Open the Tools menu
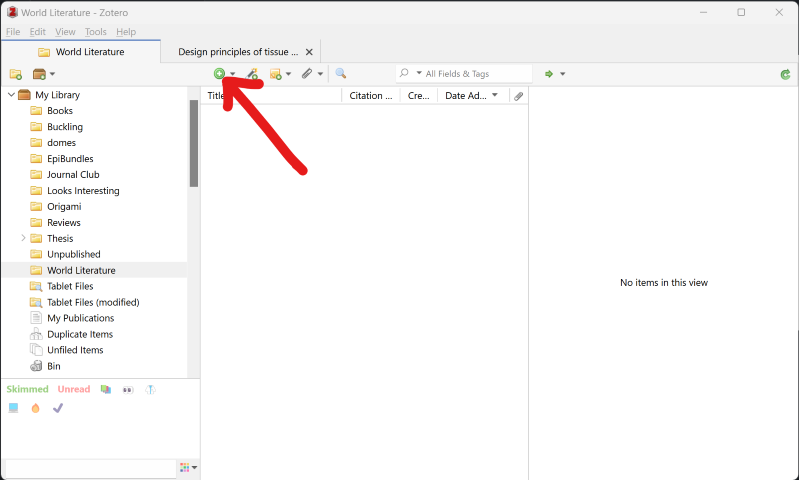 pyautogui.click(x=95, y=32)
